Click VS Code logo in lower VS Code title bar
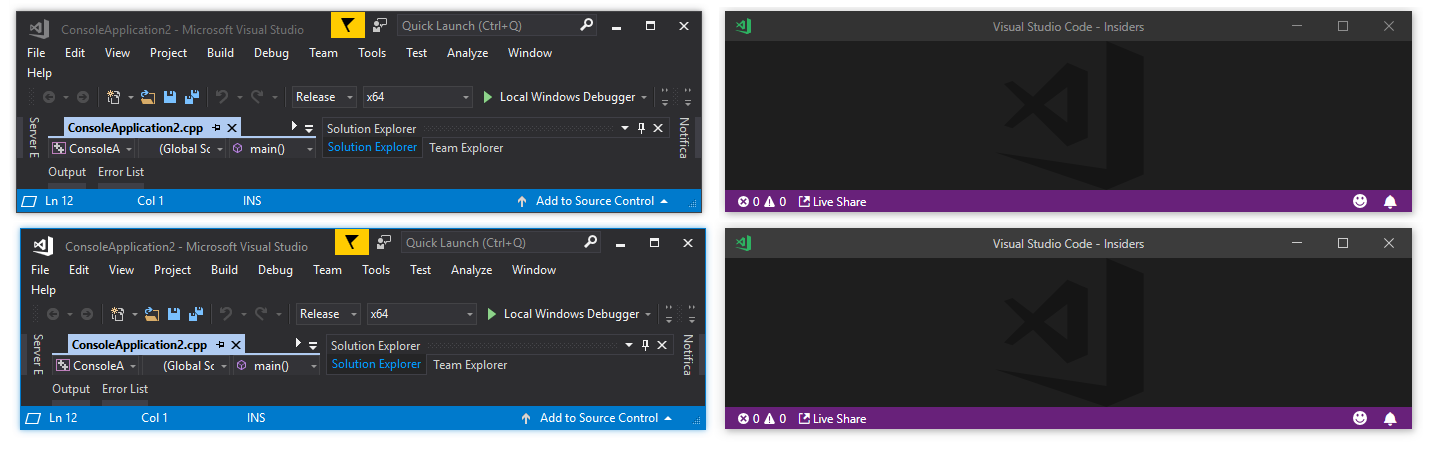 click(743, 243)
